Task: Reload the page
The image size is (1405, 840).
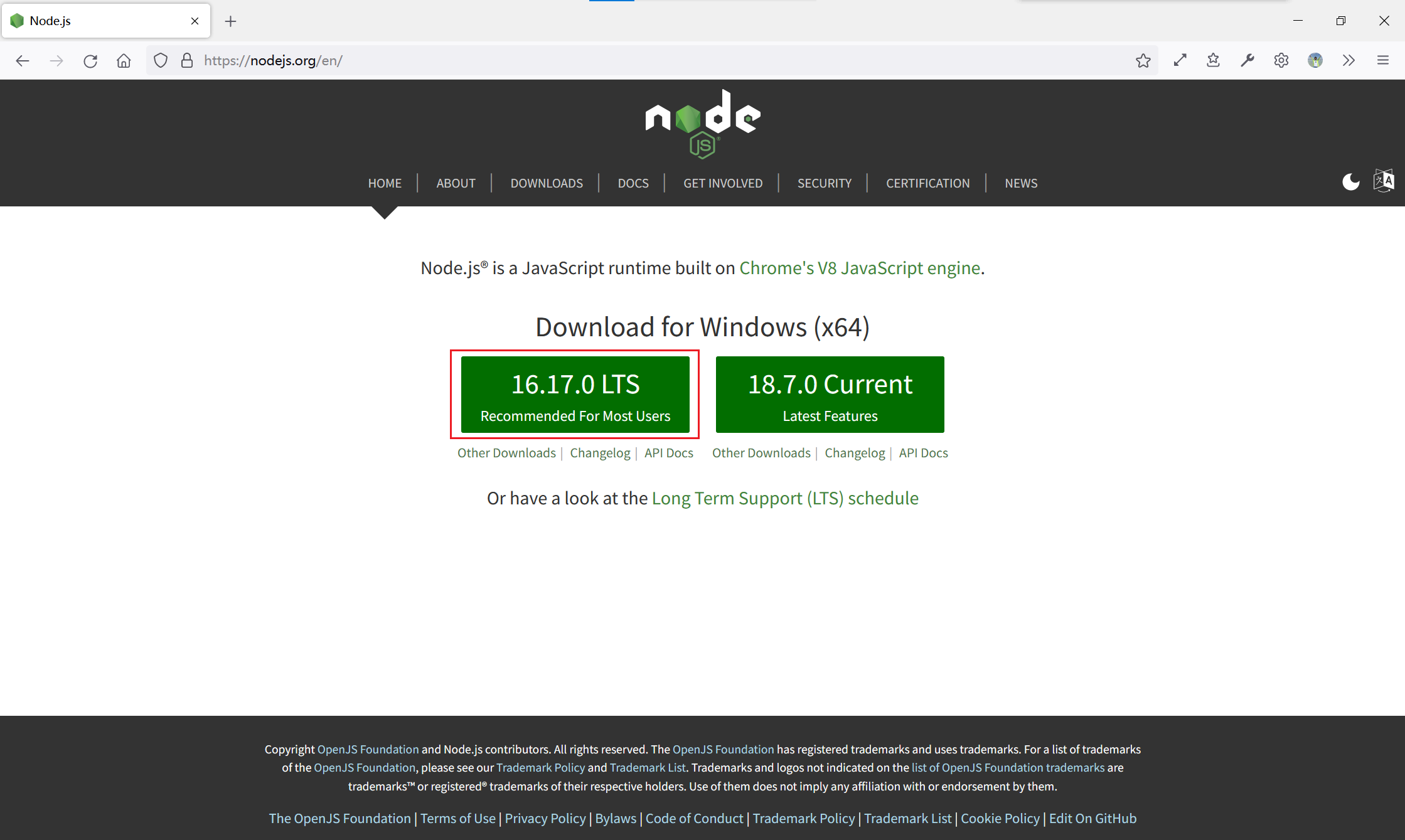Action: 90,61
